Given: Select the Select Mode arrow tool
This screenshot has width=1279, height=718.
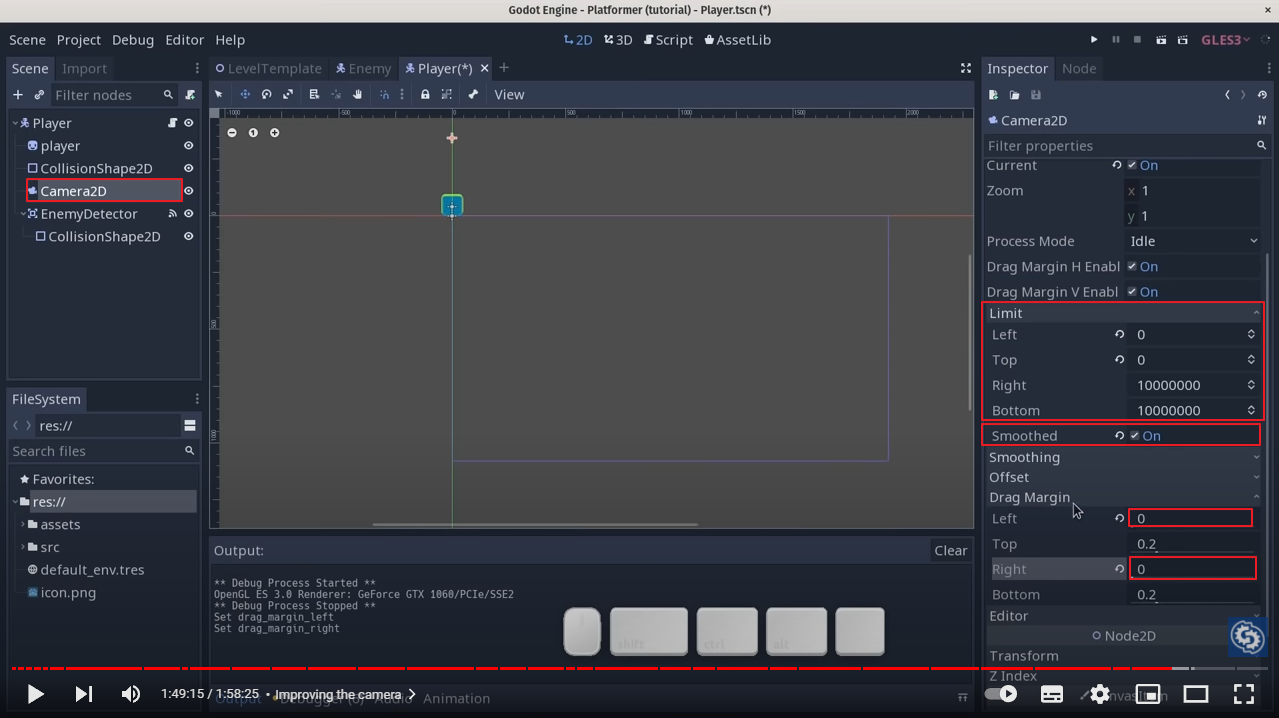Looking at the screenshot, I should pos(219,94).
